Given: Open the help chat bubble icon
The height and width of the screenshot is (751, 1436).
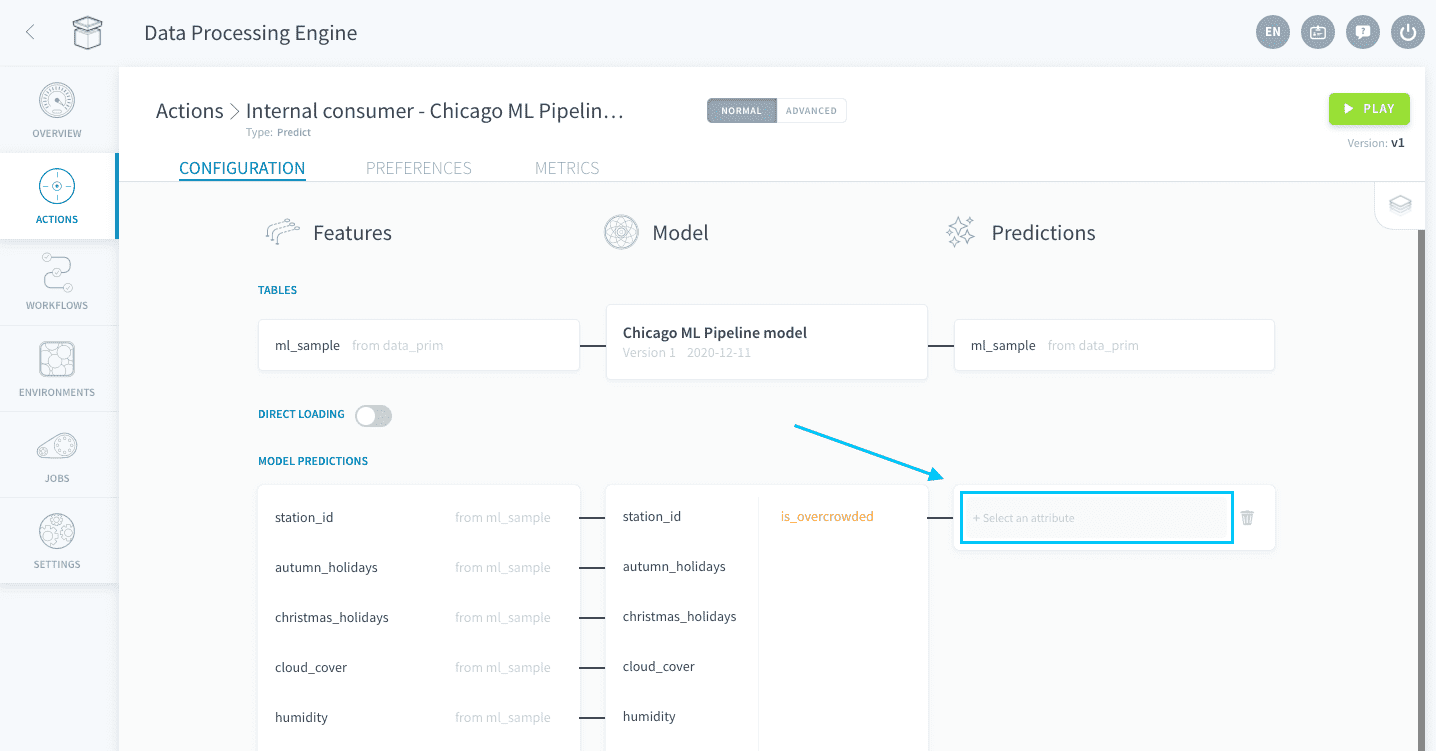Looking at the screenshot, I should (x=1363, y=32).
